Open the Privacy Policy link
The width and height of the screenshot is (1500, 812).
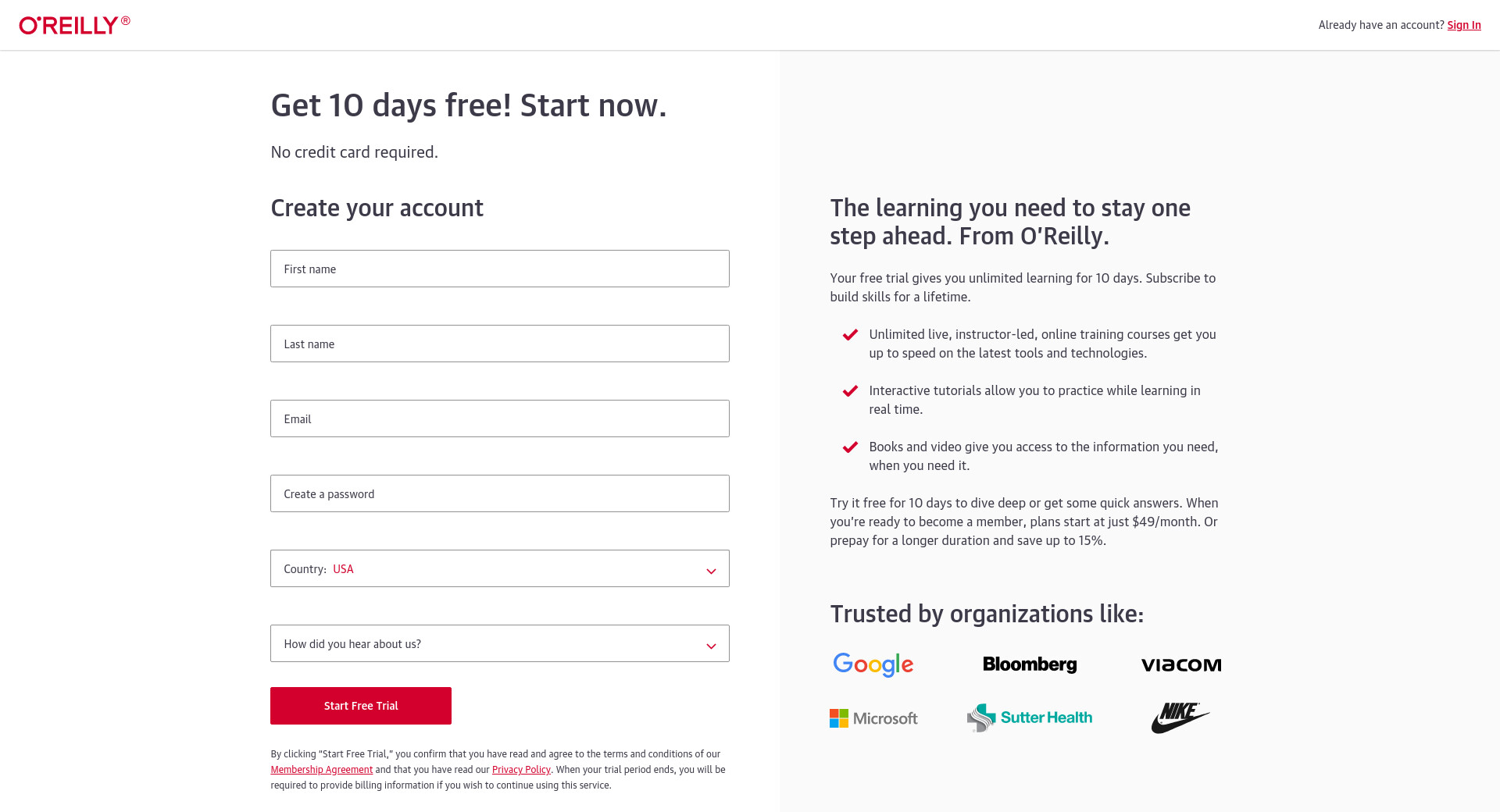(521, 770)
